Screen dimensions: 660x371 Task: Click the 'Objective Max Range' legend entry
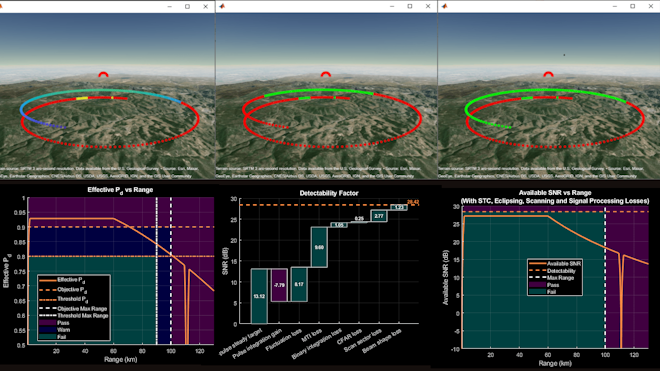pyautogui.click(x=73, y=309)
